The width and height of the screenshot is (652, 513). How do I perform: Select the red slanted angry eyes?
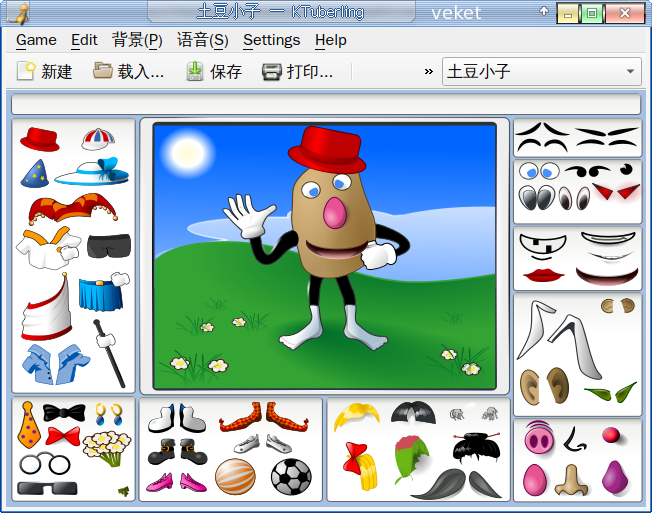tap(616, 191)
